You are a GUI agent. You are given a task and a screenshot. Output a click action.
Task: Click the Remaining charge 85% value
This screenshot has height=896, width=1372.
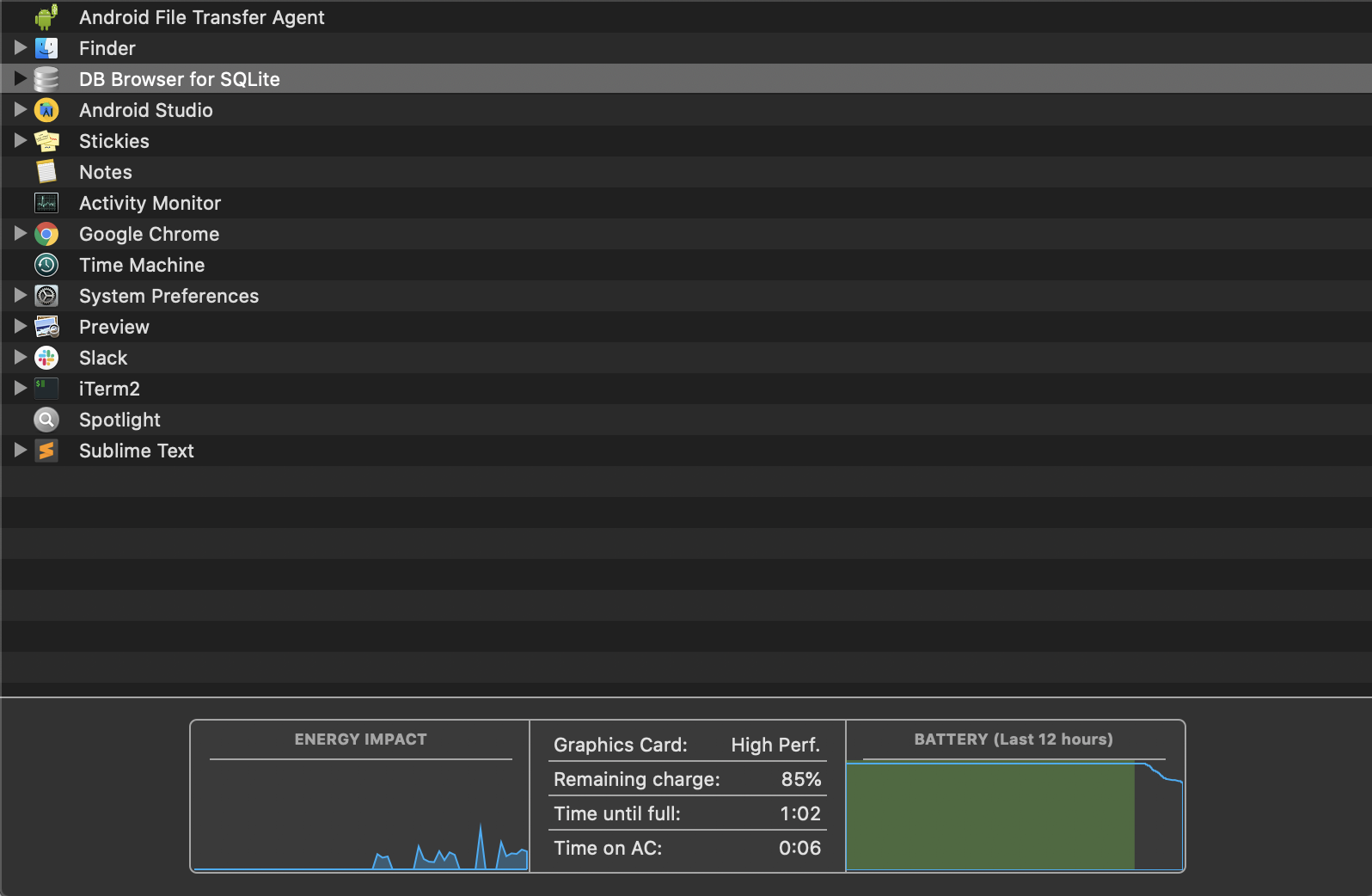801,780
